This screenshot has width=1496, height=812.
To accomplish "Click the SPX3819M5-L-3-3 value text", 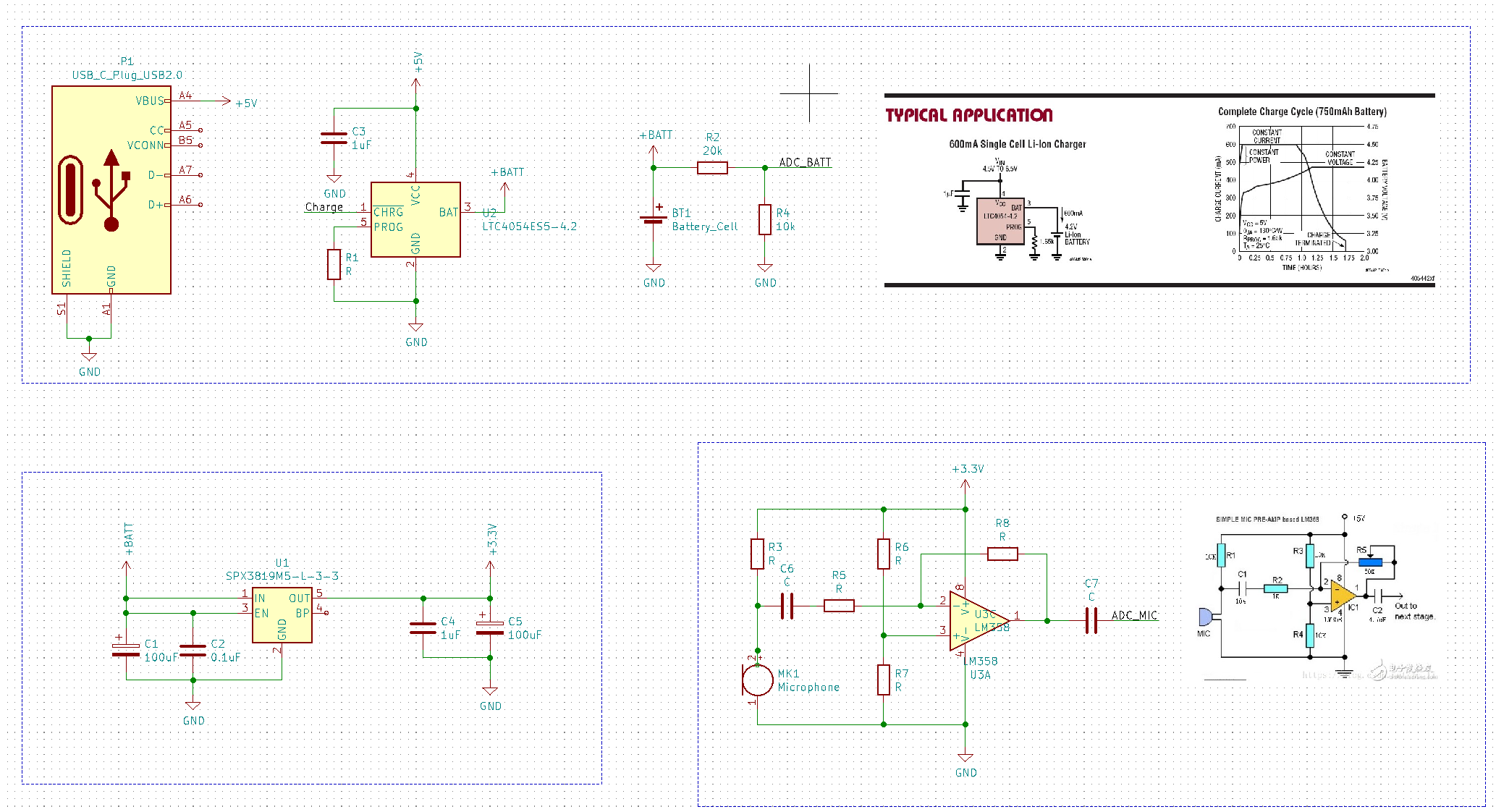I will (282, 576).
